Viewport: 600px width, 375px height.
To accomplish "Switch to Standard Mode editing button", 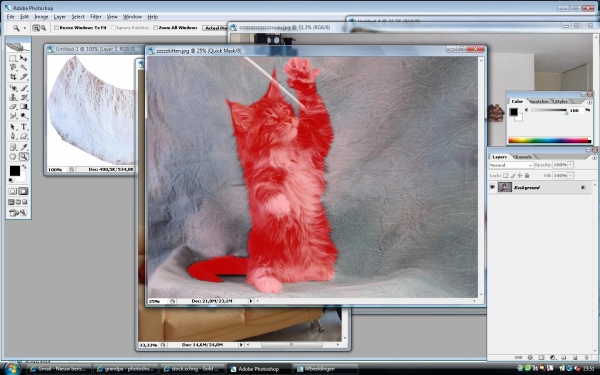I will 13,191.
